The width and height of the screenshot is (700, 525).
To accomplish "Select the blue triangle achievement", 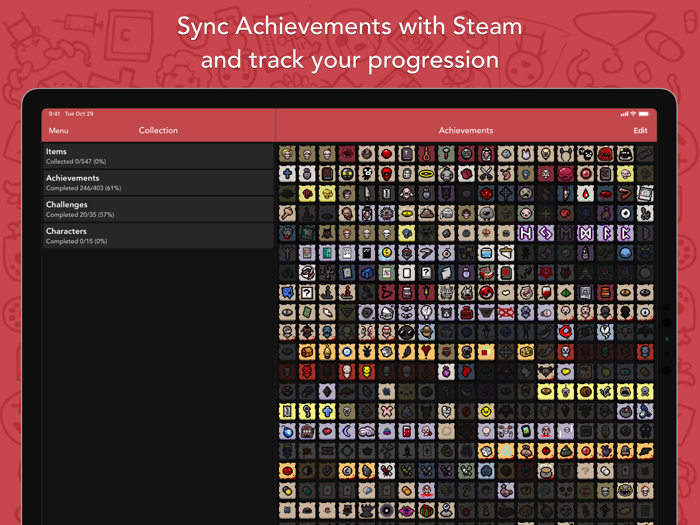I will pyautogui.click(x=506, y=451).
